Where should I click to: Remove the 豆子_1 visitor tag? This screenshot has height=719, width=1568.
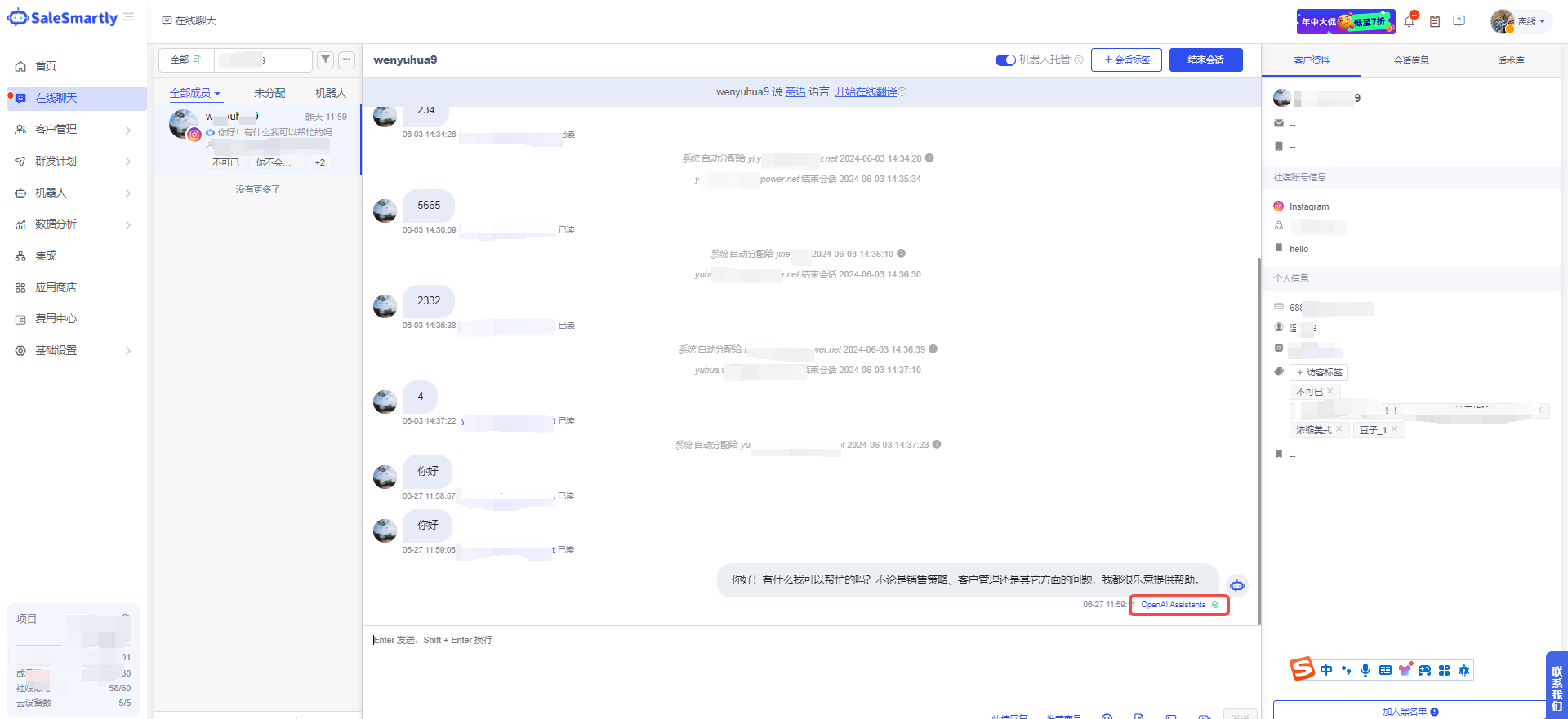(1395, 429)
